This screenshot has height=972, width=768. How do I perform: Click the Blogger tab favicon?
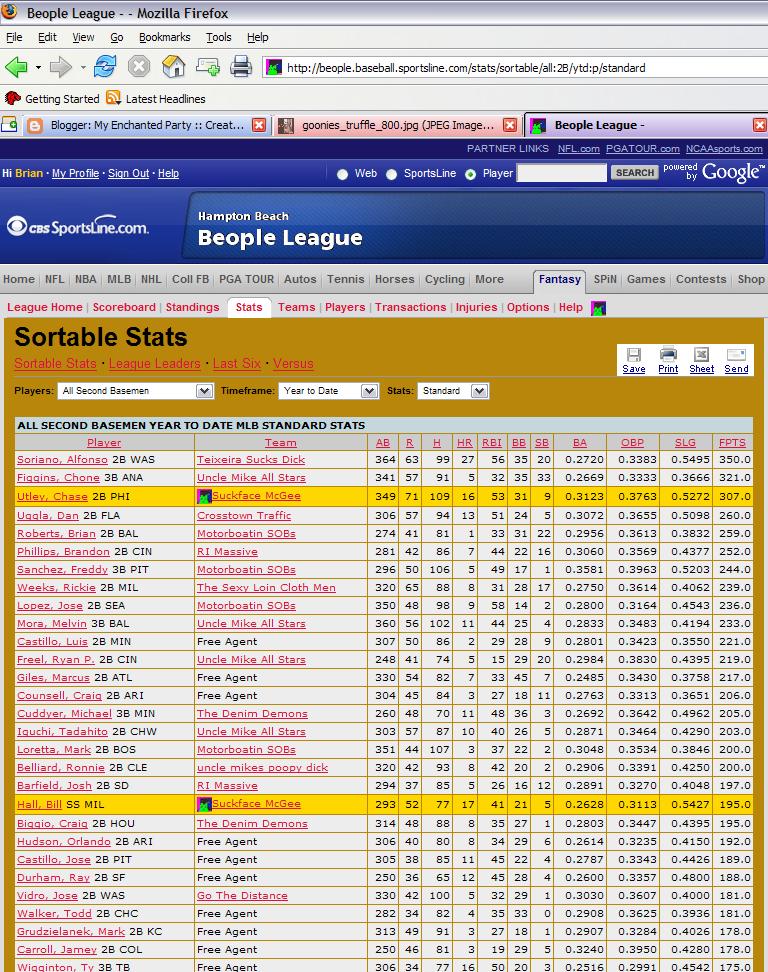click(x=35, y=126)
